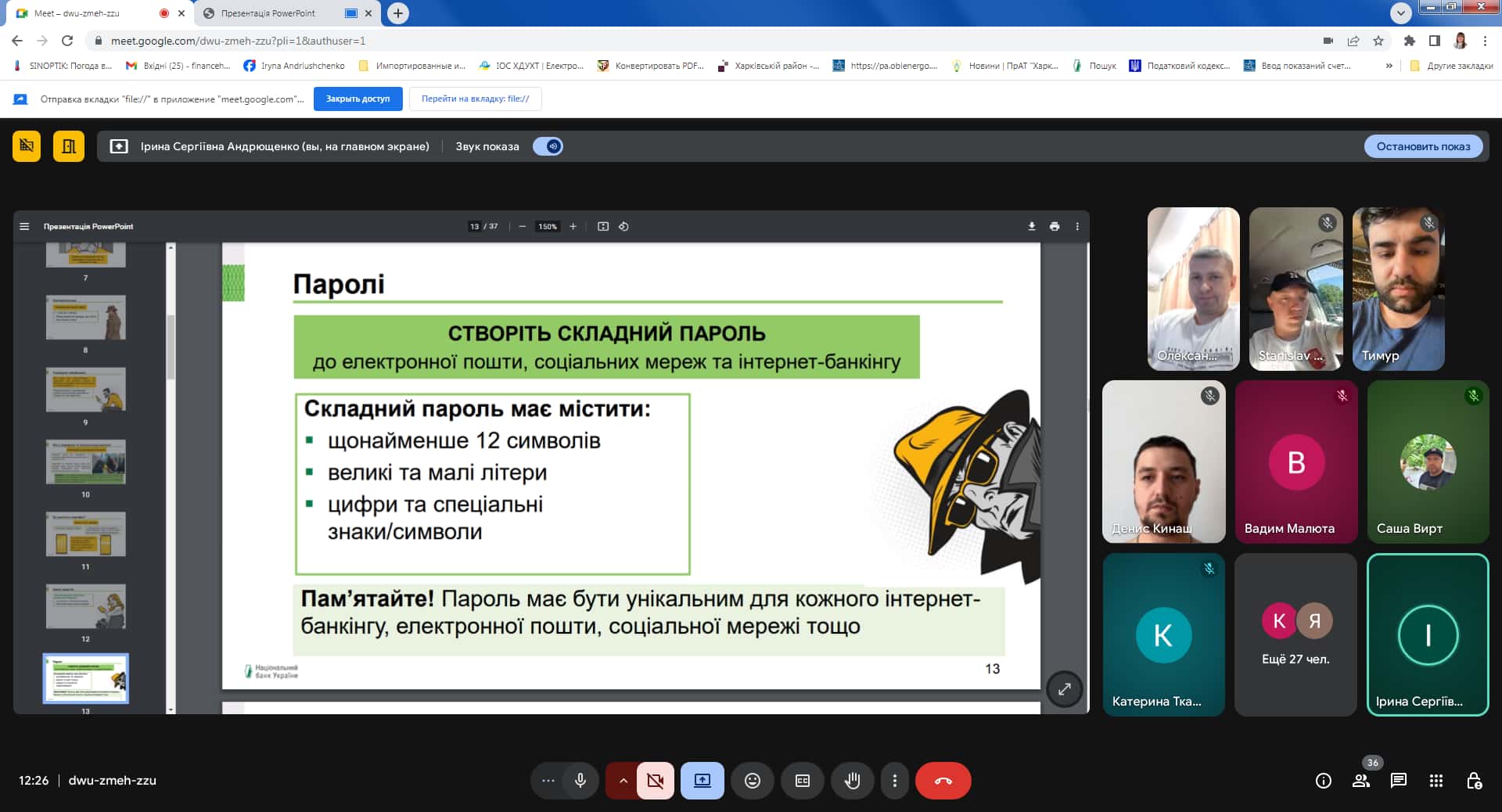Click the raise hand icon

852,781
